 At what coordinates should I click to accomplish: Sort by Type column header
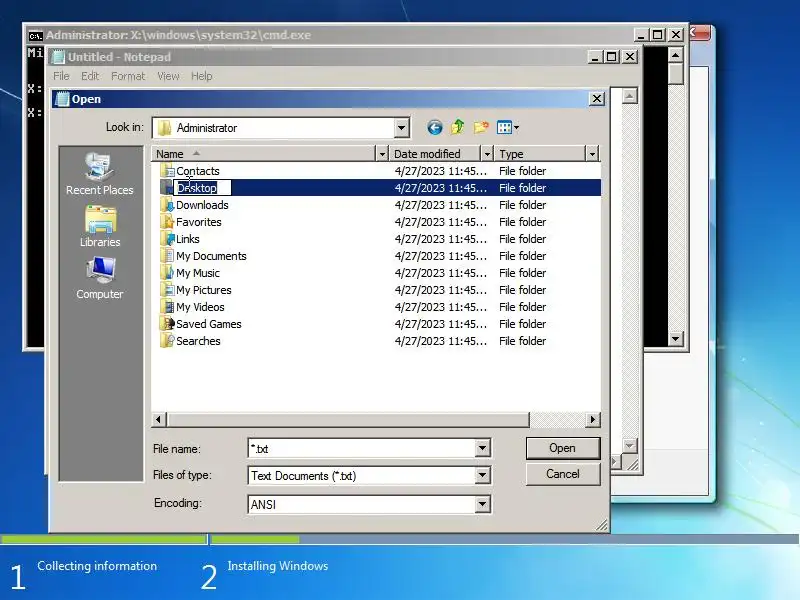click(x=540, y=154)
